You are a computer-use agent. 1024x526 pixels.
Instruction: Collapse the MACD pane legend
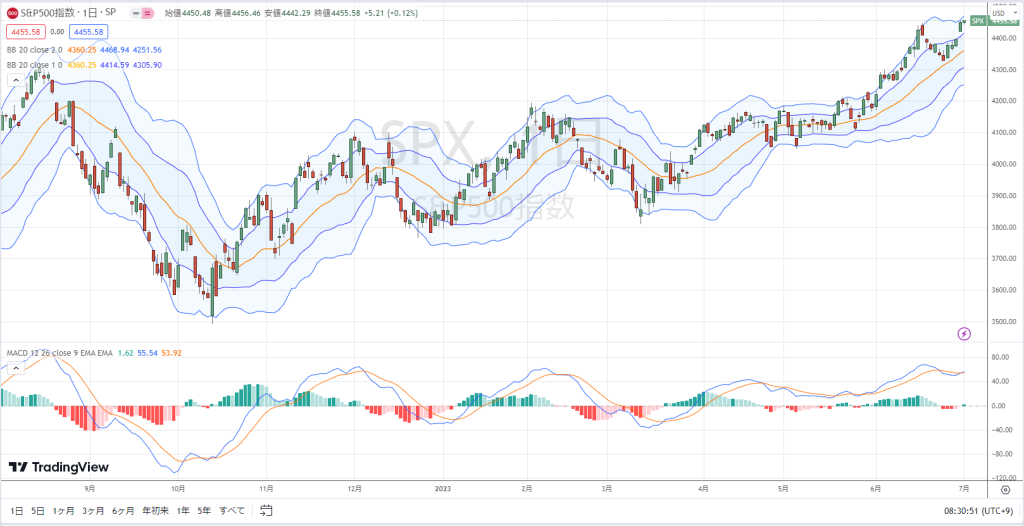point(14,369)
